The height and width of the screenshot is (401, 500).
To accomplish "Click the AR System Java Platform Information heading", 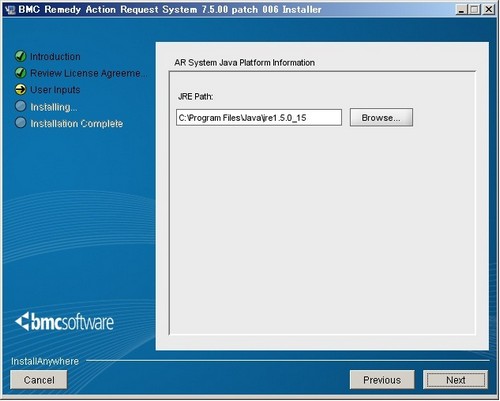I will (244, 63).
